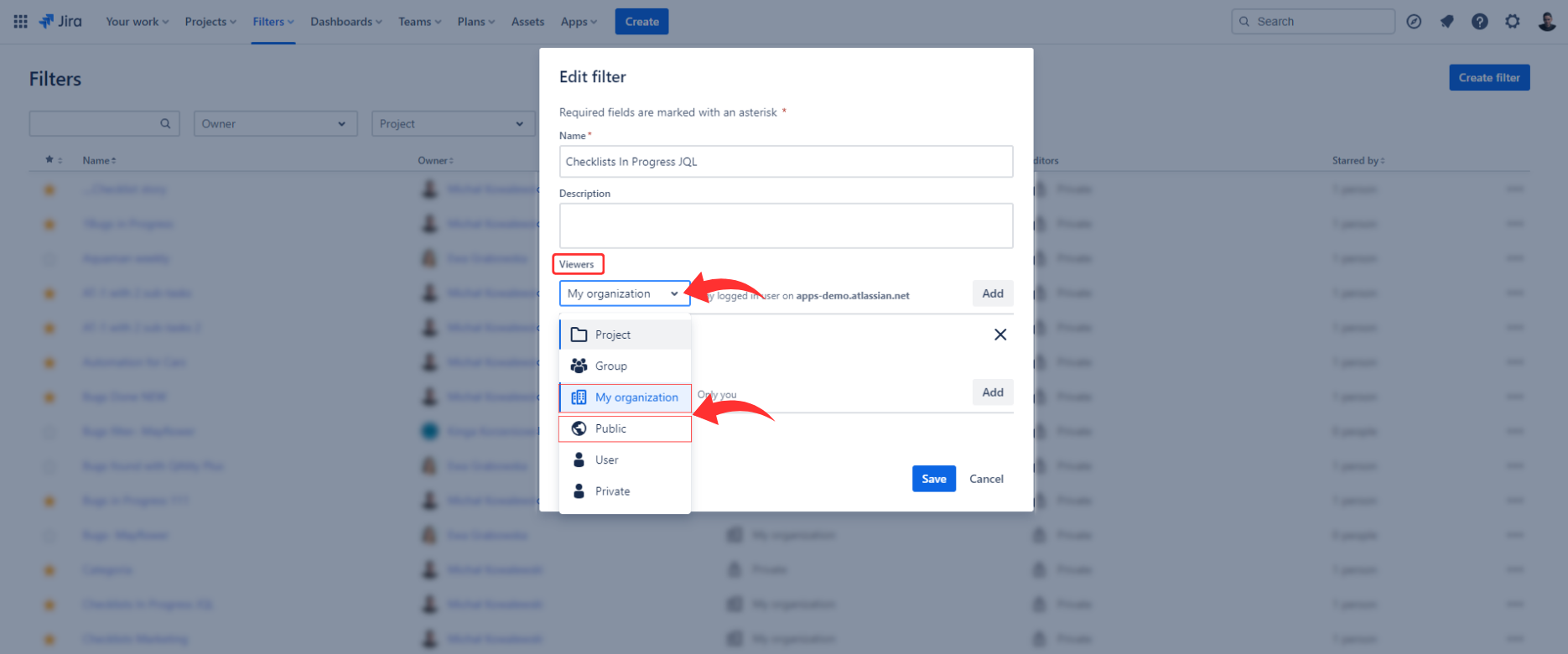1568x654 pixels.
Task: Open the settings gear icon
Action: 1513,22
